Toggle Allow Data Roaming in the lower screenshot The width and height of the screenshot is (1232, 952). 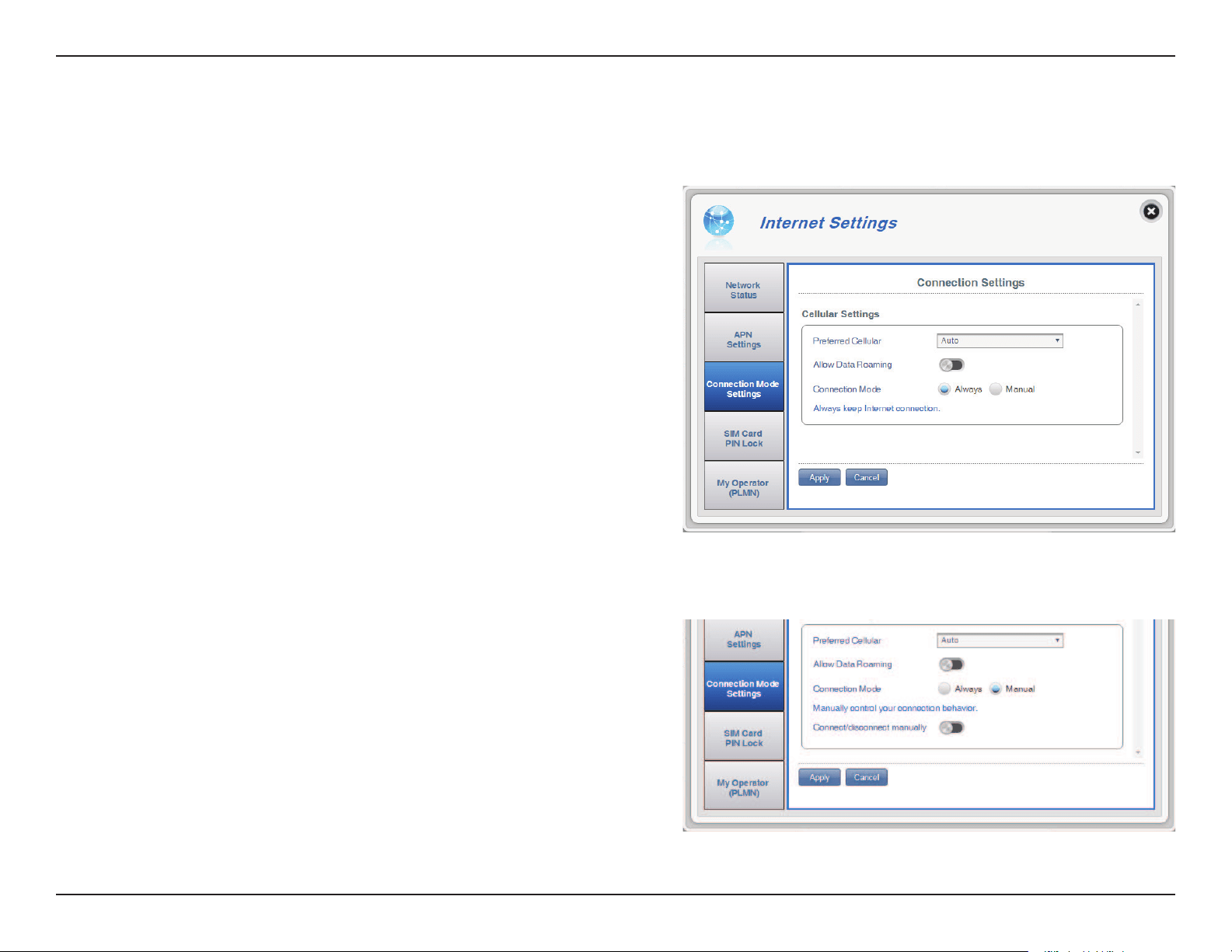pos(951,664)
